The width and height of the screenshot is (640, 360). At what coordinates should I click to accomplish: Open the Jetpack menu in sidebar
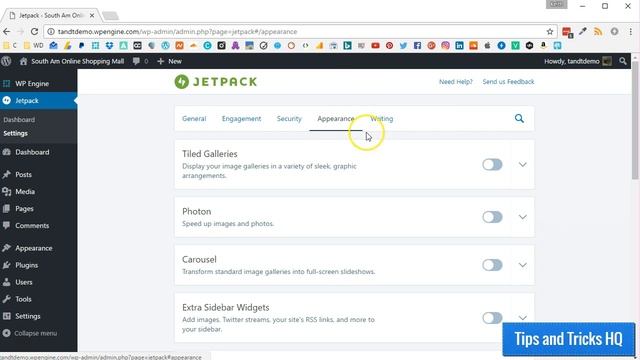coord(38,100)
